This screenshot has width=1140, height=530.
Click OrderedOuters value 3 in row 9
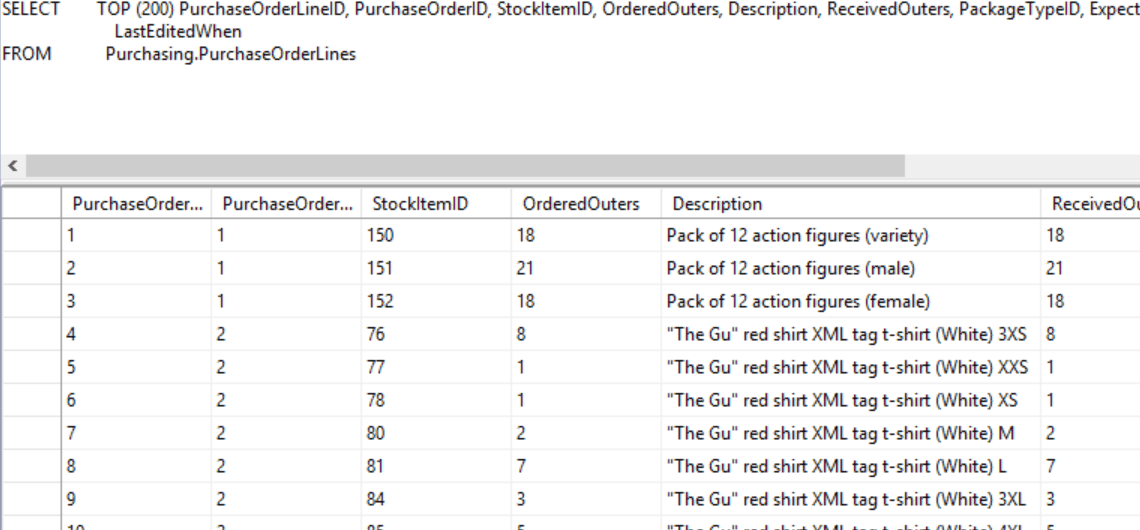click(586, 499)
